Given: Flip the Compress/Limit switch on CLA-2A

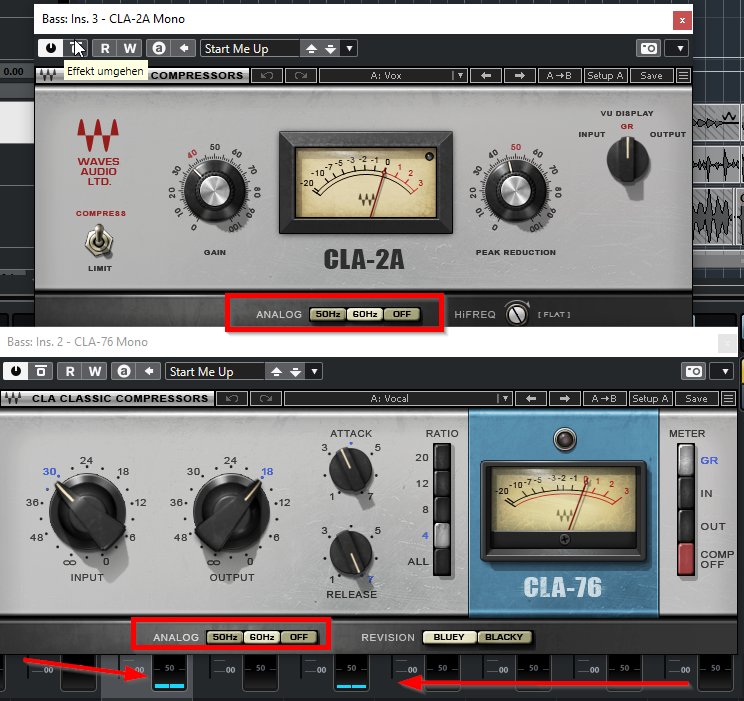Looking at the screenshot, I should click(98, 241).
